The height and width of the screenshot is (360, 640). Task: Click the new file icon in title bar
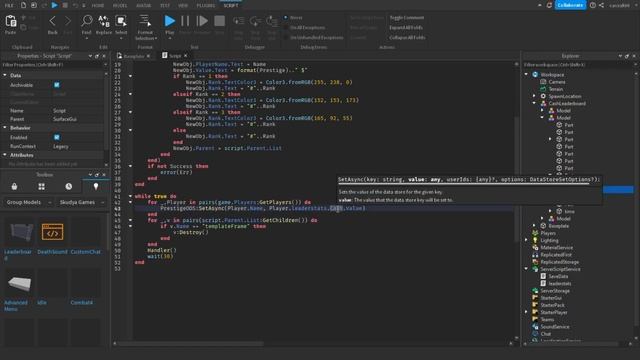[x=23, y=5]
